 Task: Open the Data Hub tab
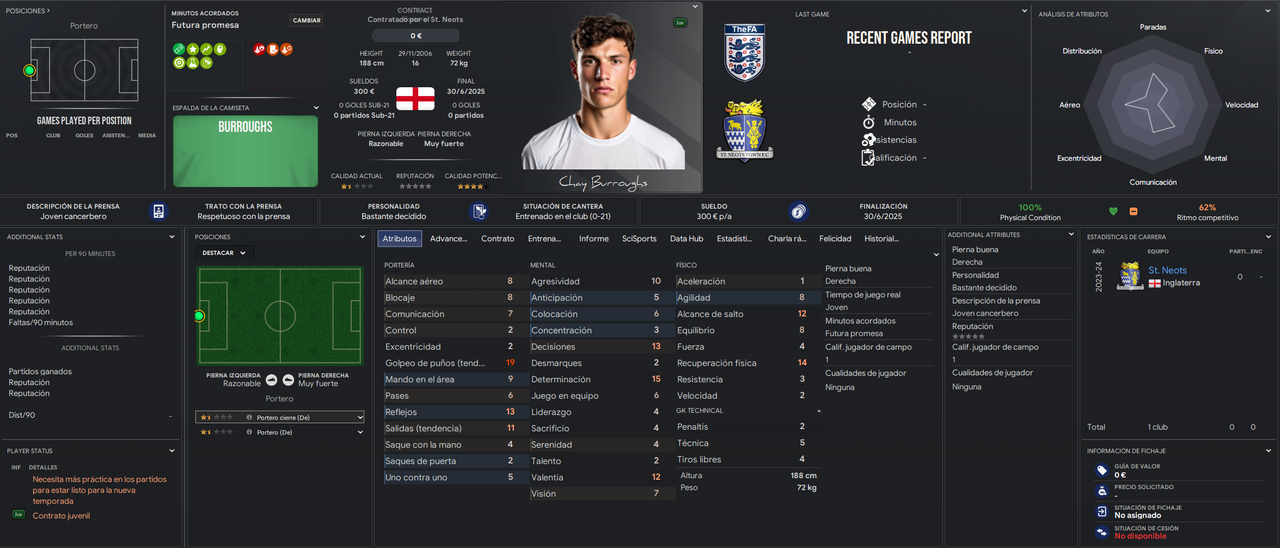[x=686, y=239]
